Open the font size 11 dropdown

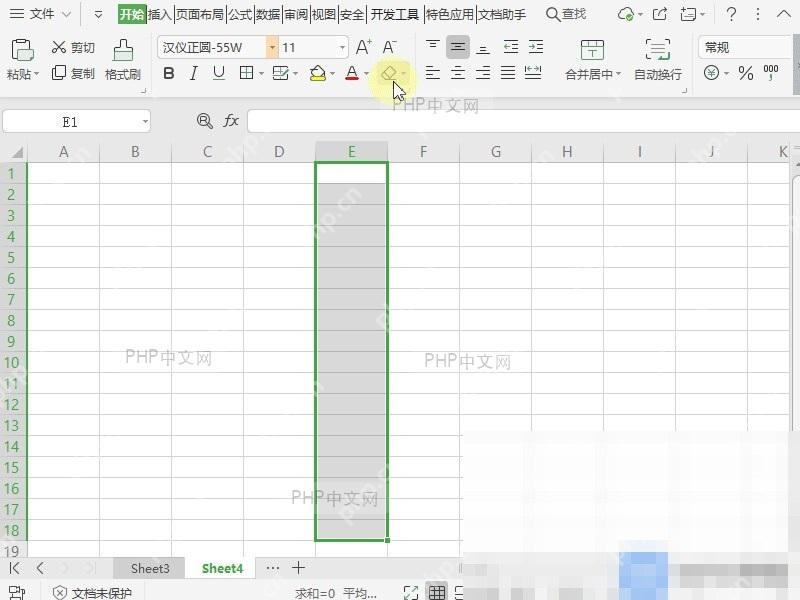coord(342,47)
